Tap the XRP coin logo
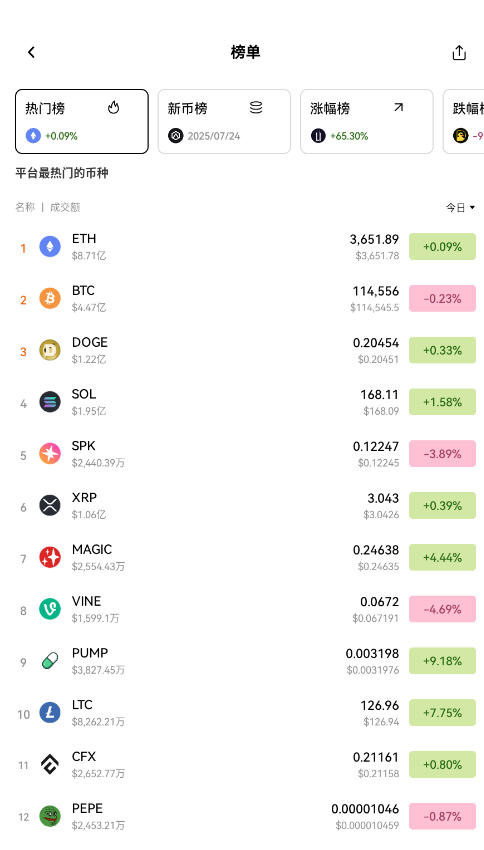This screenshot has width=484, height=850. coord(50,505)
